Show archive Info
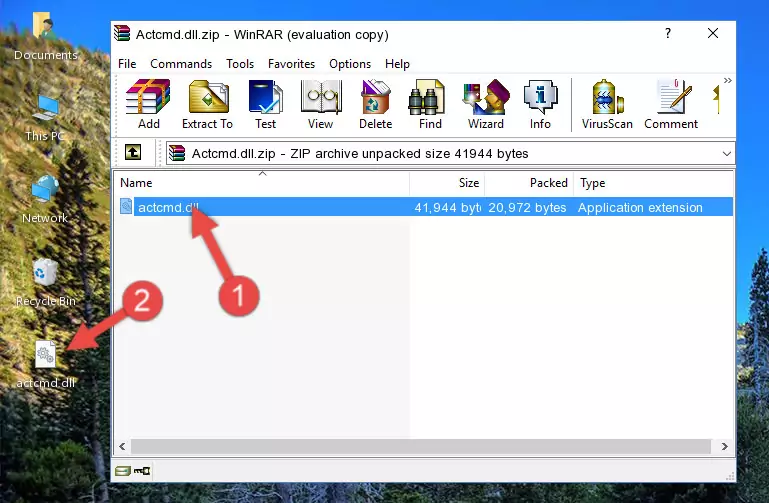Screen dimensions: 769x503 pos(540,104)
